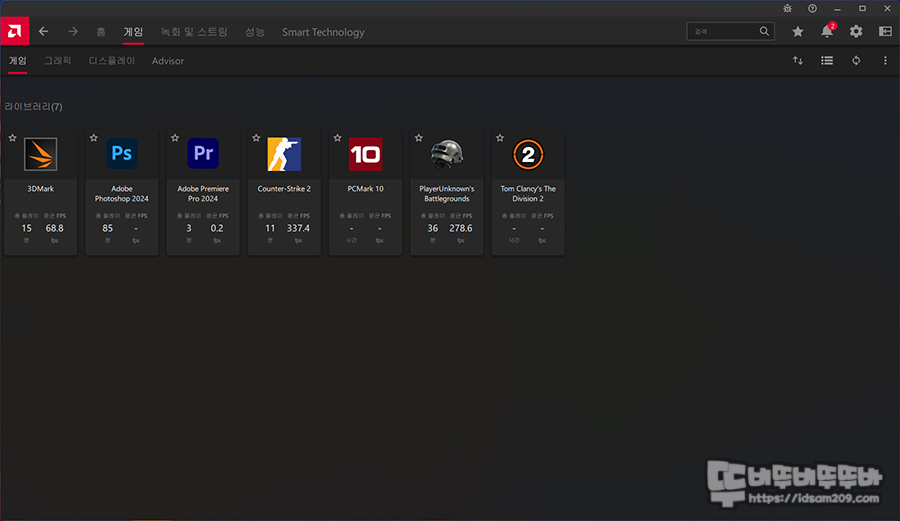The image size is (900, 521).
Task: Click the PCMark 10 title
Action: click(366, 189)
